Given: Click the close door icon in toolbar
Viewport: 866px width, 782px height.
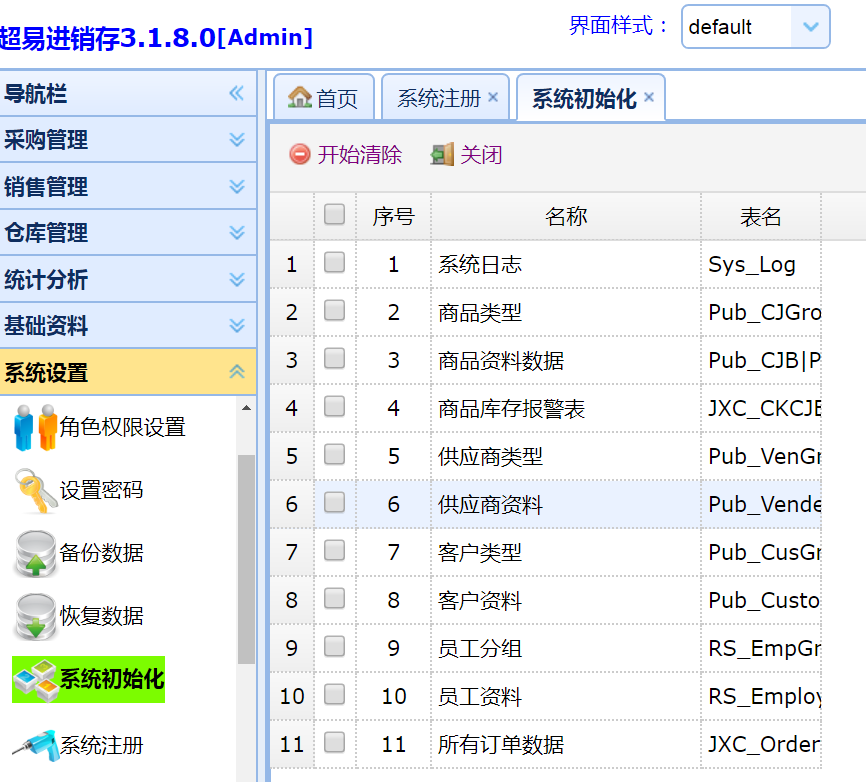Looking at the screenshot, I should pos(442,155).
